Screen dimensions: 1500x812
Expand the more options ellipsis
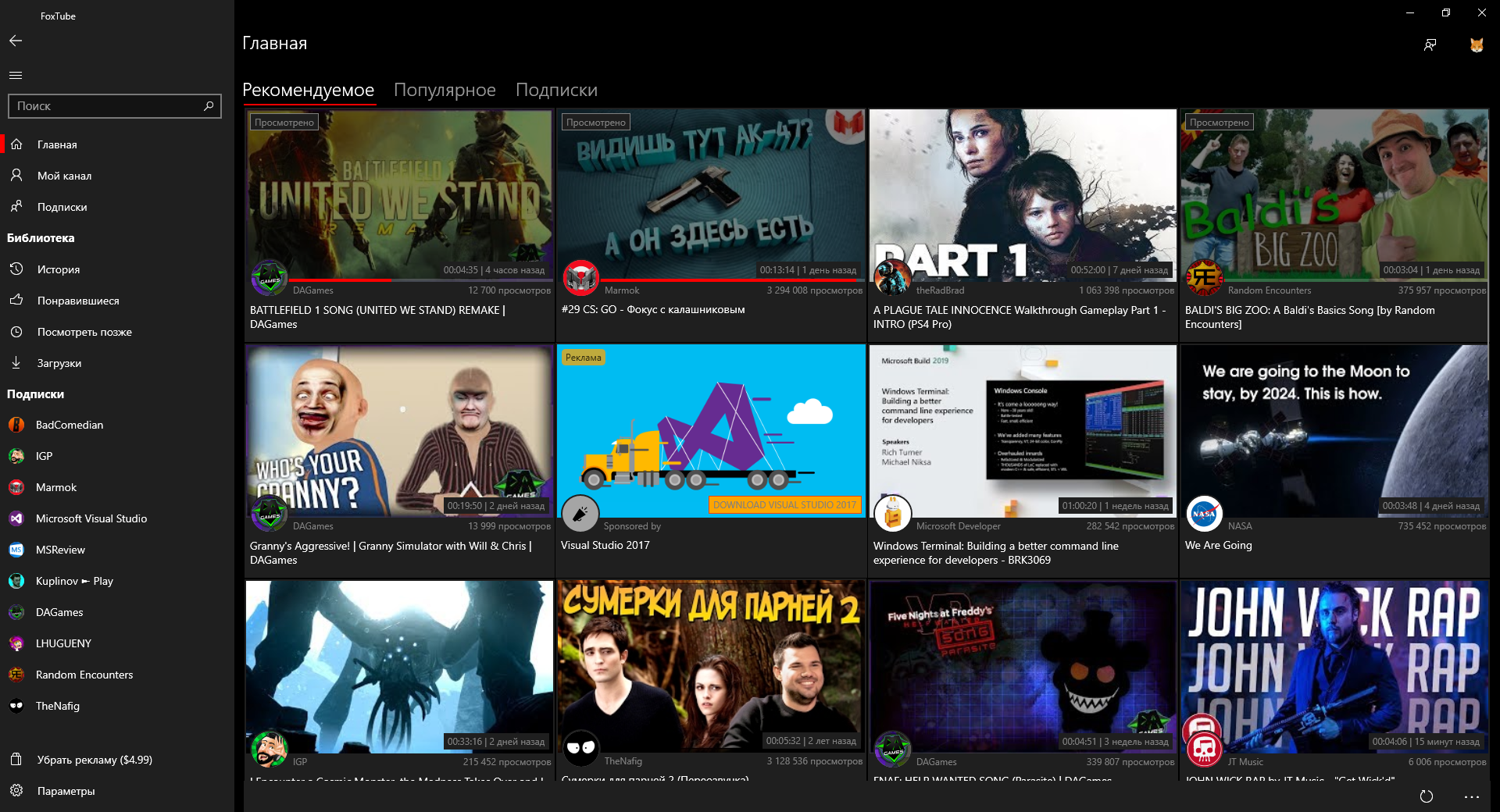coord(1472,796)
